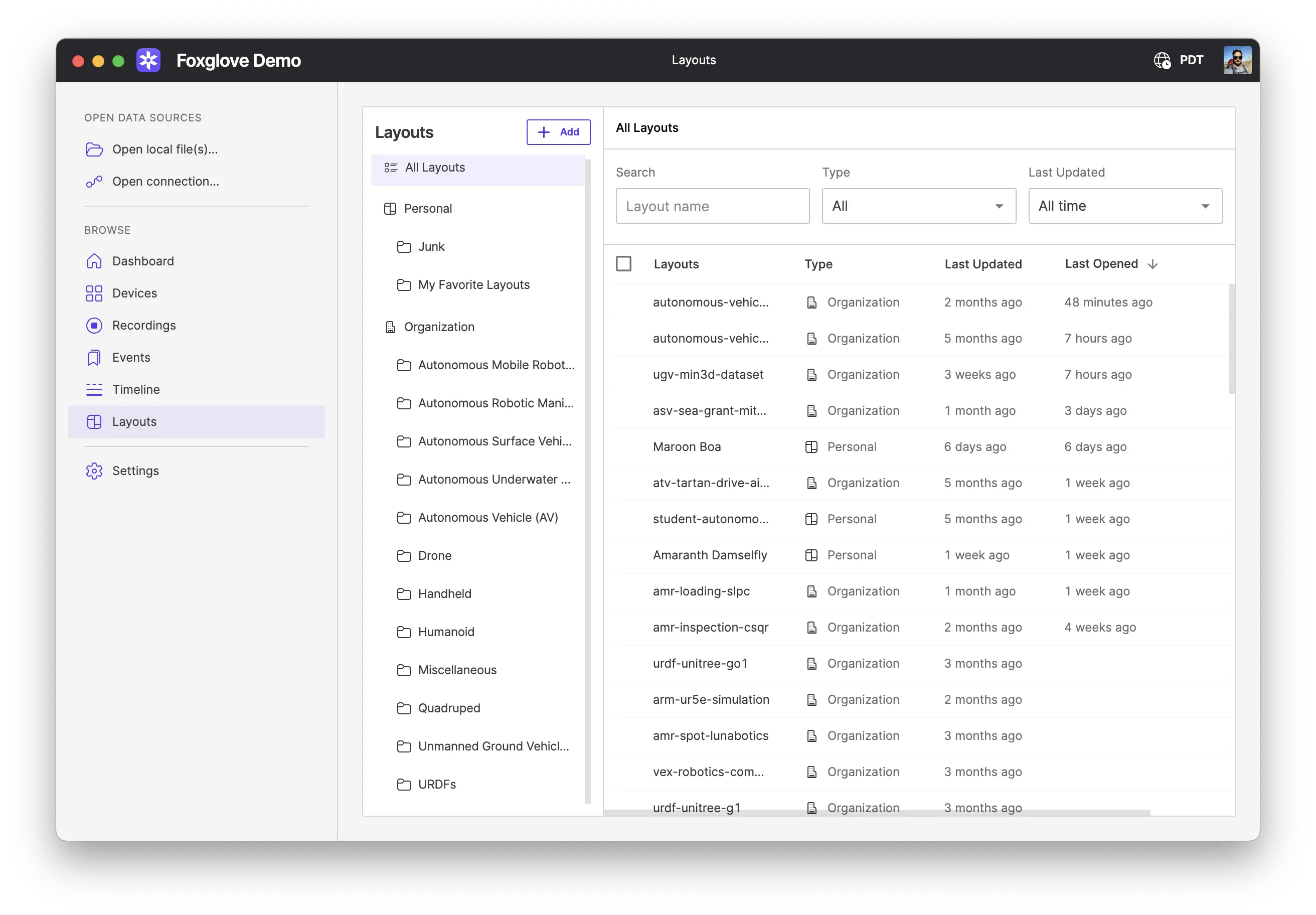Click the timezone globe icon near PDT

pos(1162,60)
